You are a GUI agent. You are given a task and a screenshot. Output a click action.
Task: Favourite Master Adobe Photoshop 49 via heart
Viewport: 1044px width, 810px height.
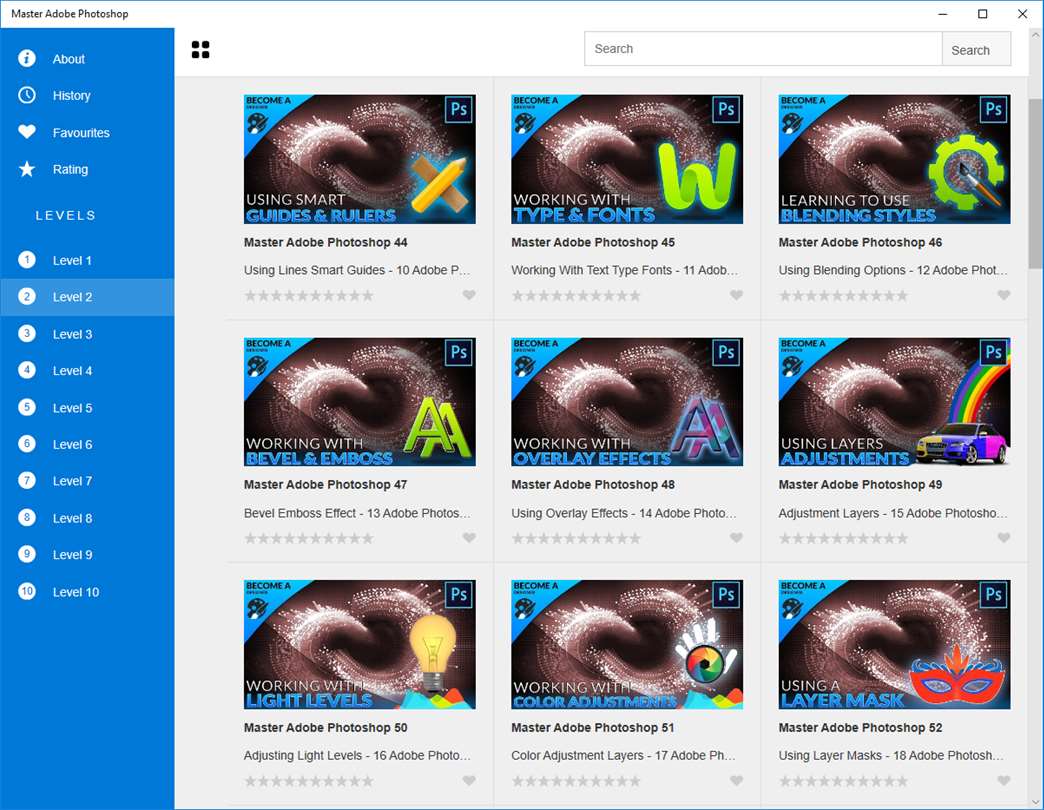(1004, 538)
